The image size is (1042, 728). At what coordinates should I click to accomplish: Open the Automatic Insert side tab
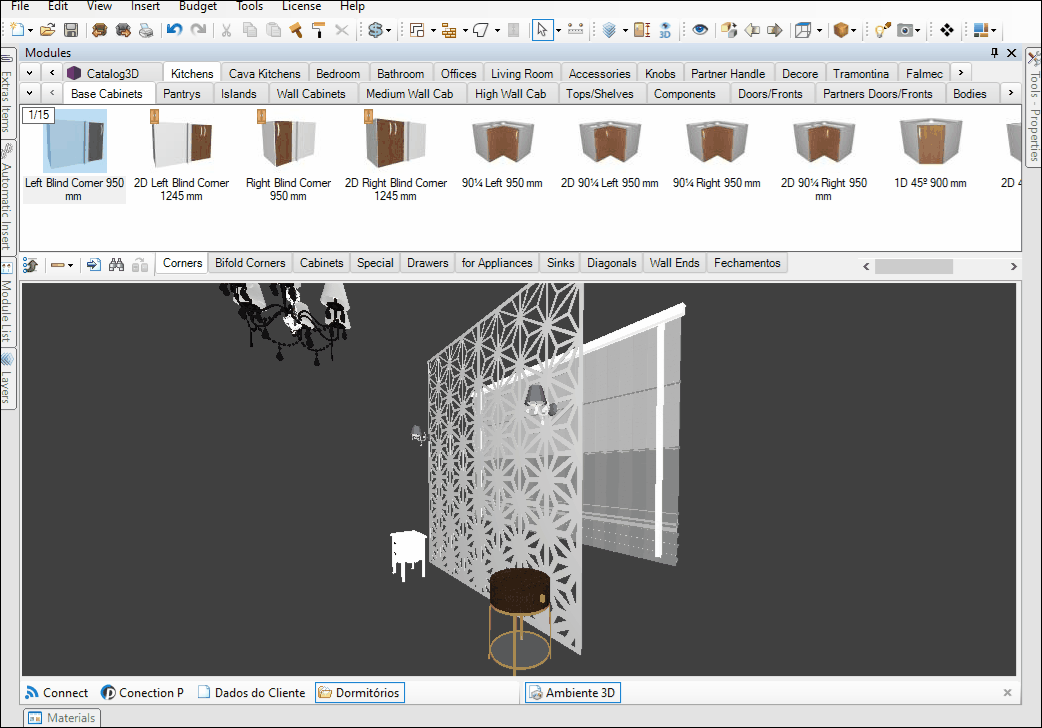point(6,196)
